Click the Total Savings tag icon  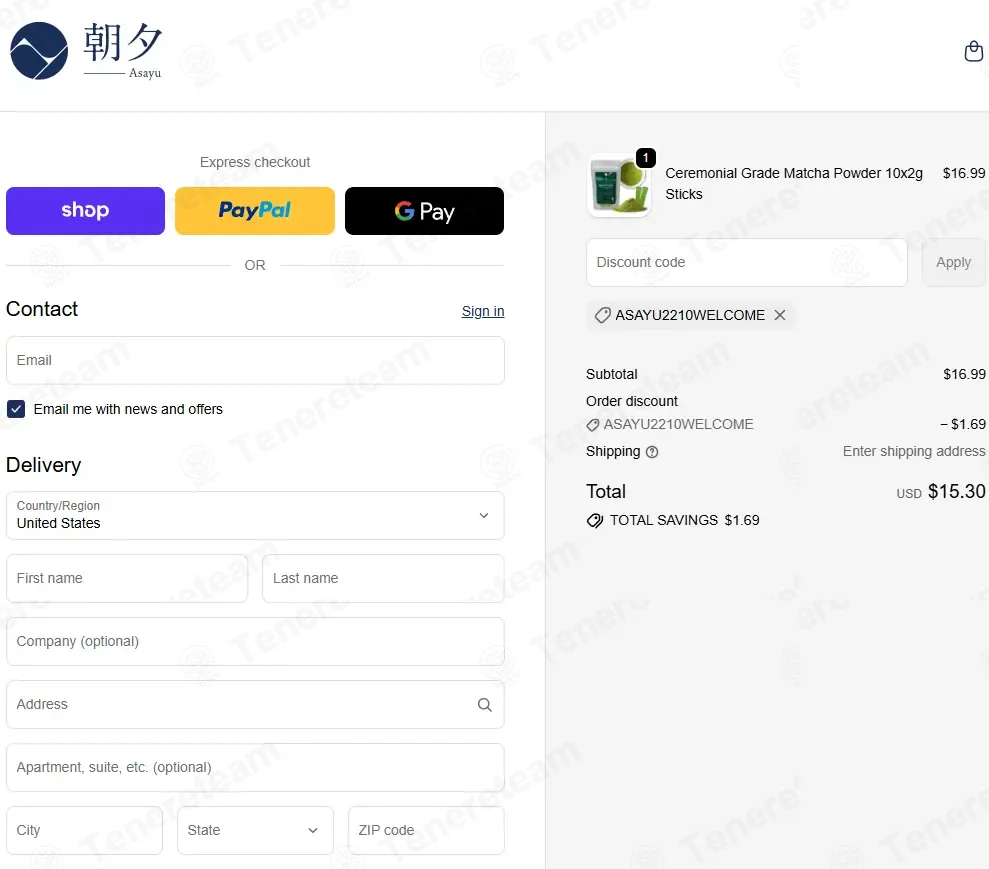click(x=594, y=520)
